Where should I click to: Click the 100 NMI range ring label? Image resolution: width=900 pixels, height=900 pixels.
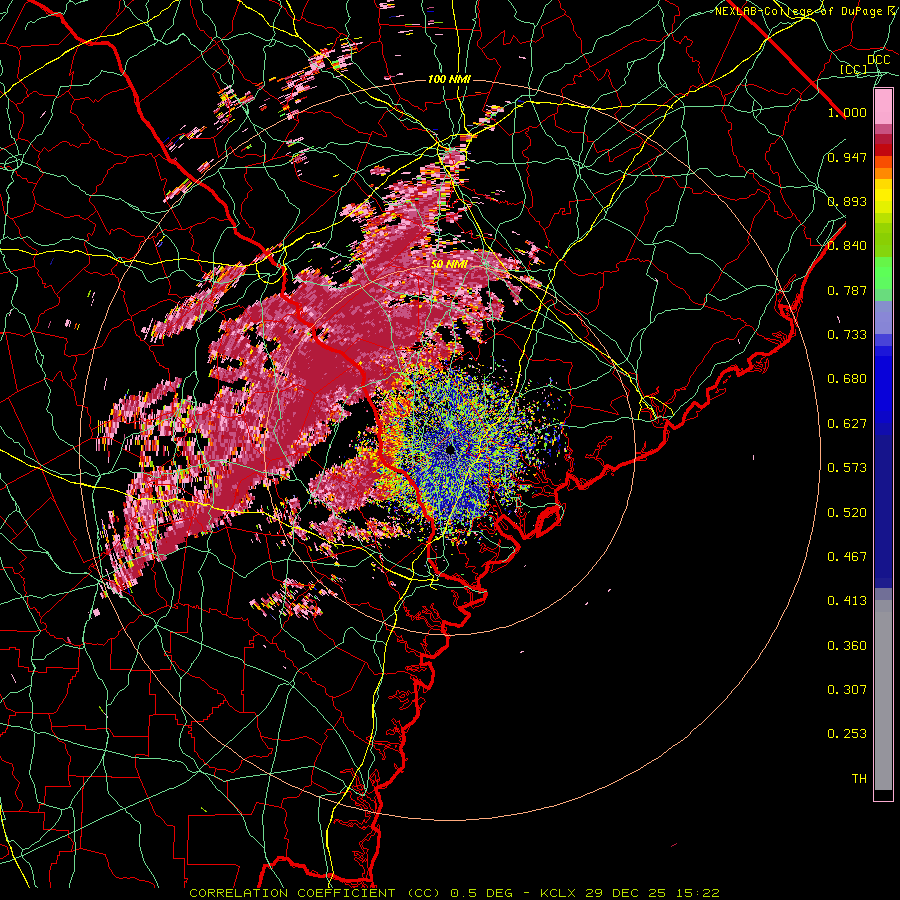coord(449,79)
